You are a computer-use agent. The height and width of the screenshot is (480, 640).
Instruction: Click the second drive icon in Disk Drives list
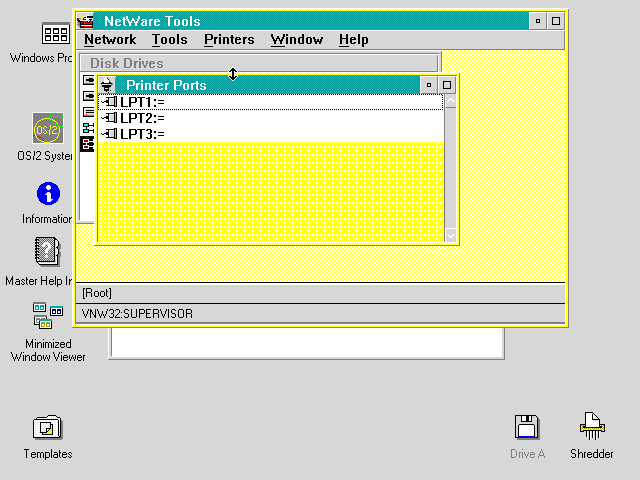(88, 96)
